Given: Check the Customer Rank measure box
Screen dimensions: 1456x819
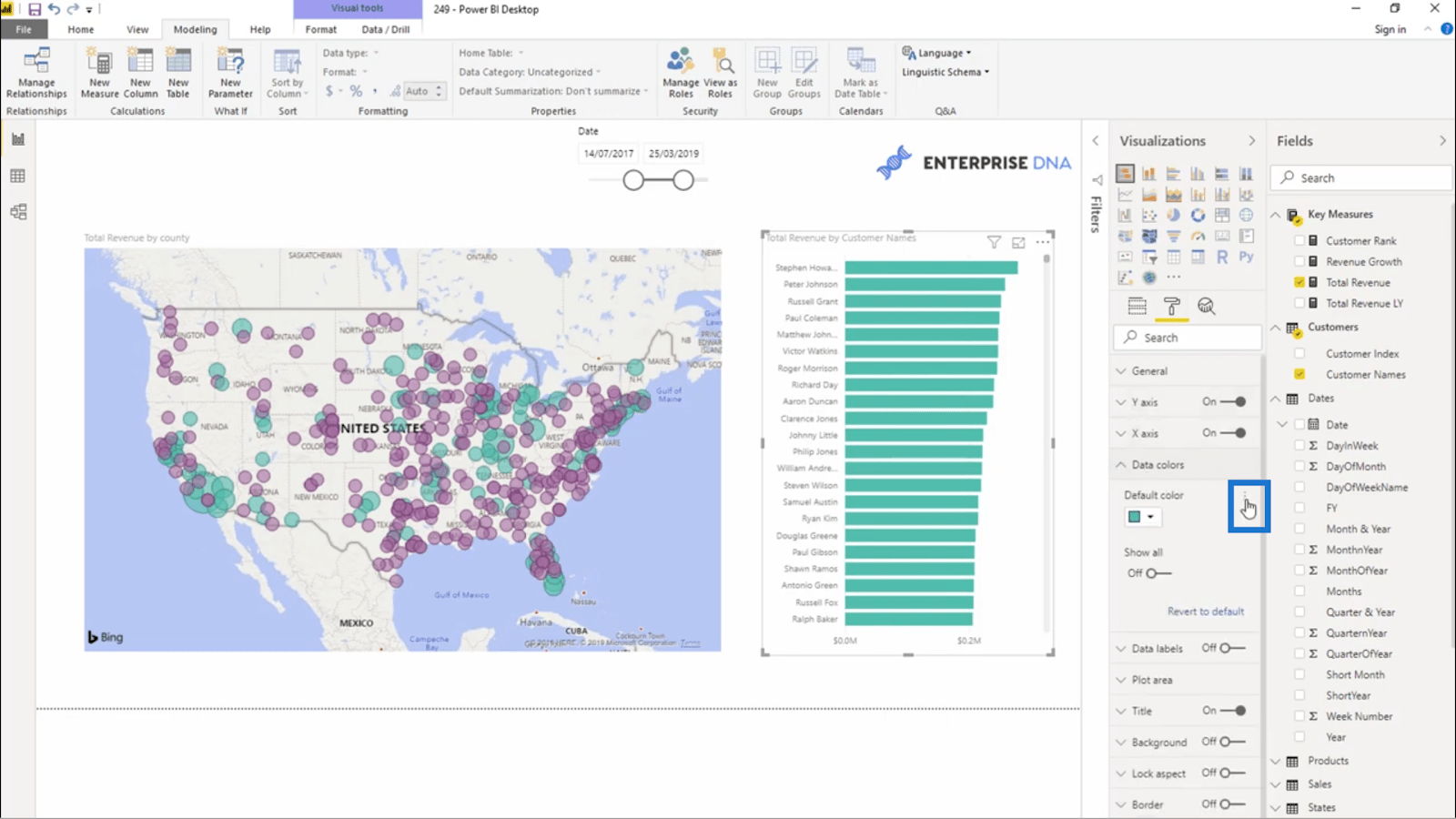Looking at the screenshot, I should pos(1299,241).
